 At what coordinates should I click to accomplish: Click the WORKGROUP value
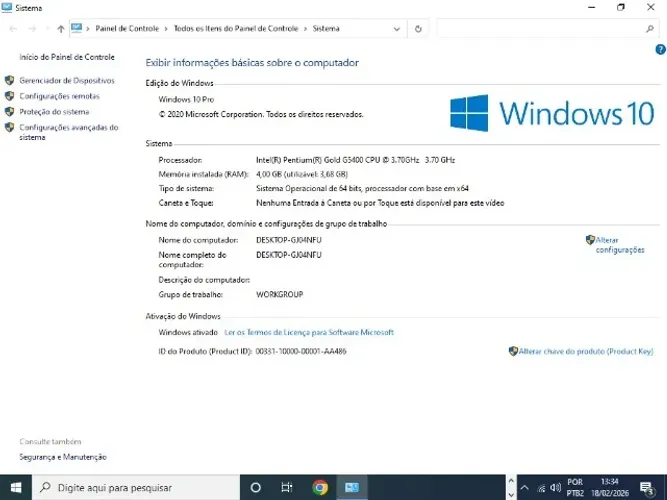pyautogui.click(x=279, y=294)
